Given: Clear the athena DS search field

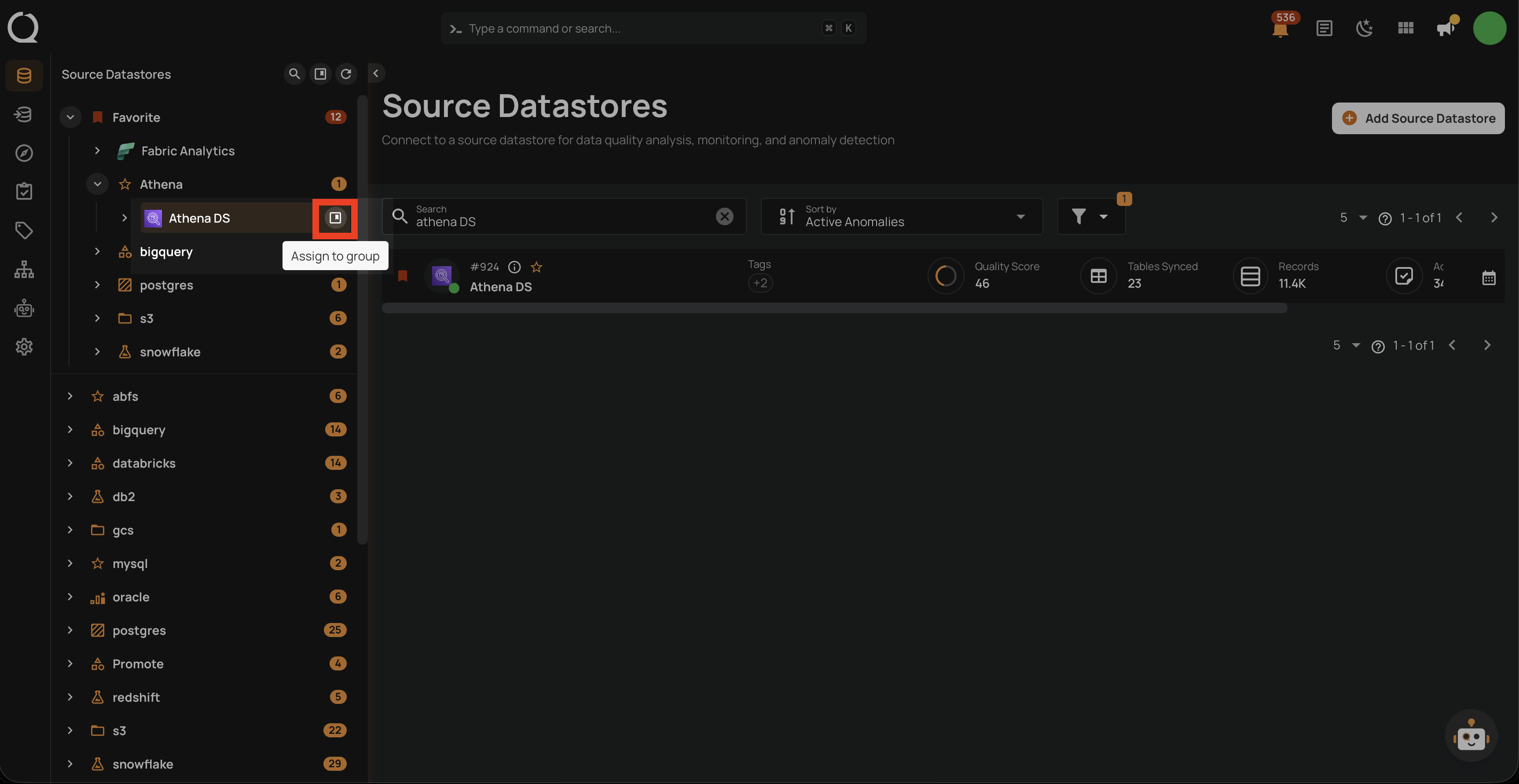Looking at the screenshot, I should pyautogui.click(x=724, y=216).
